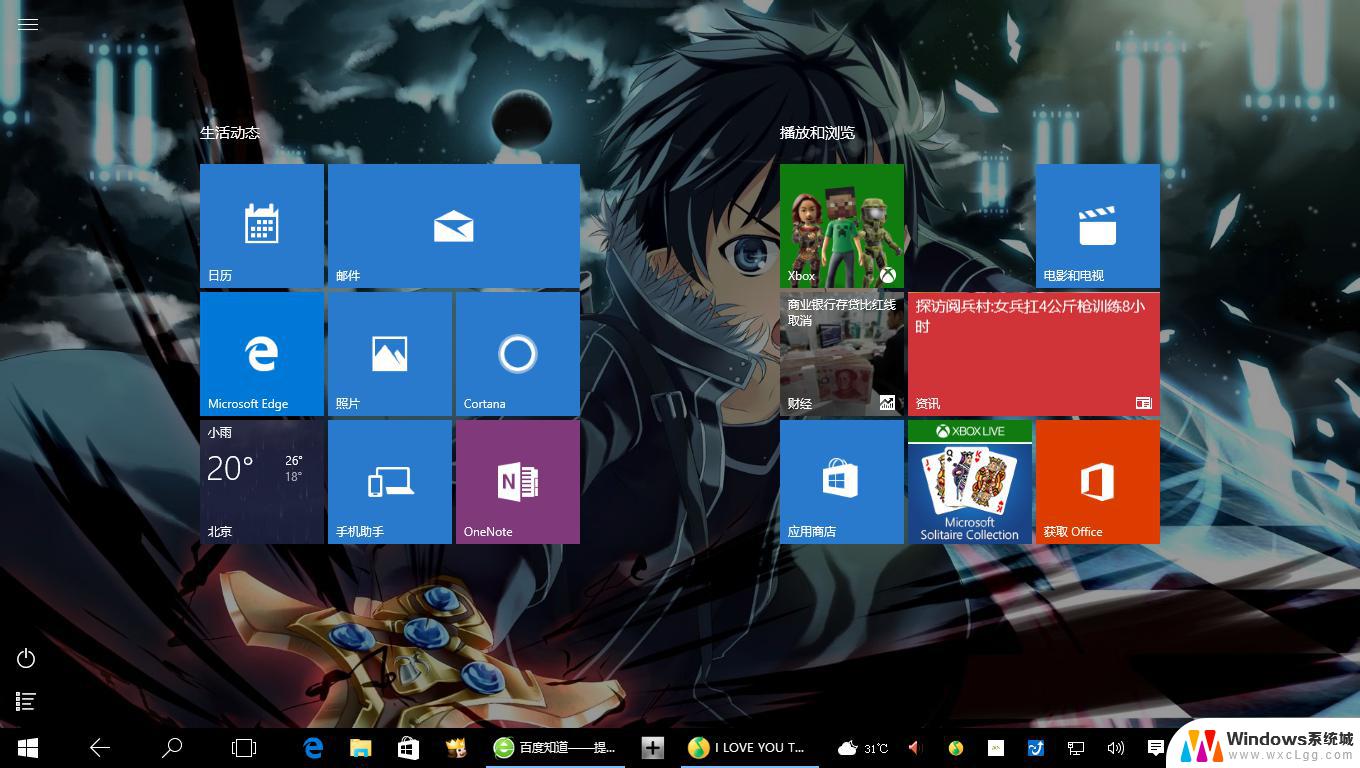Click the red muted speaker tray icon
The width and height of the screenshot is (1360, 768).
click(x=915, y=747)
